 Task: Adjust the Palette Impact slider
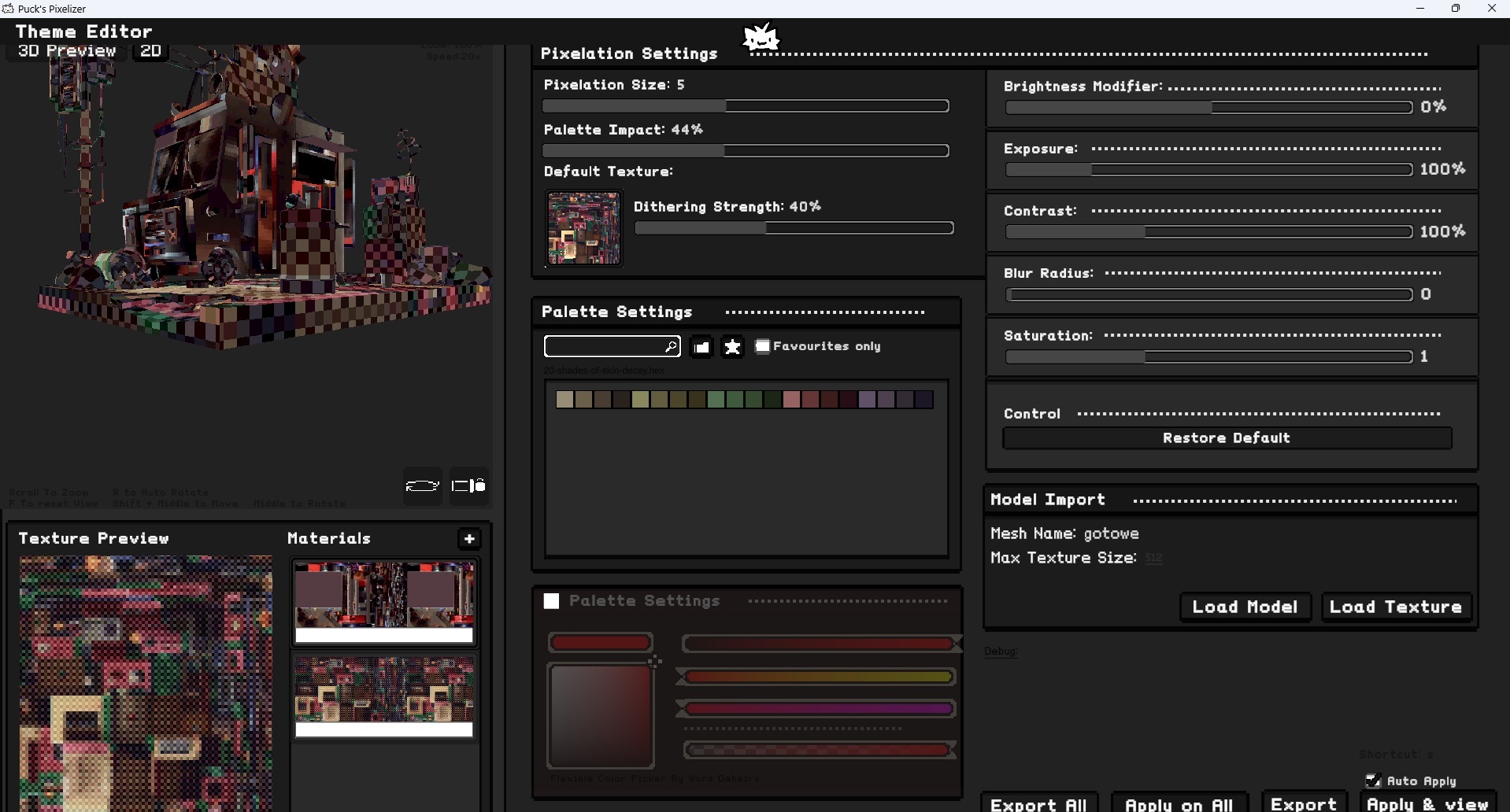tap(746, 151)
